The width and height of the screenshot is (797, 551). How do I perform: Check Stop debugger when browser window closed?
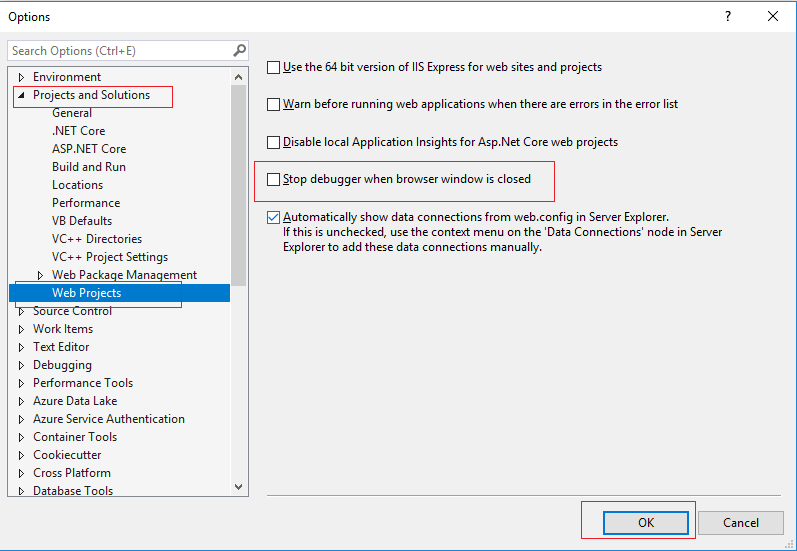coord(273,179)
